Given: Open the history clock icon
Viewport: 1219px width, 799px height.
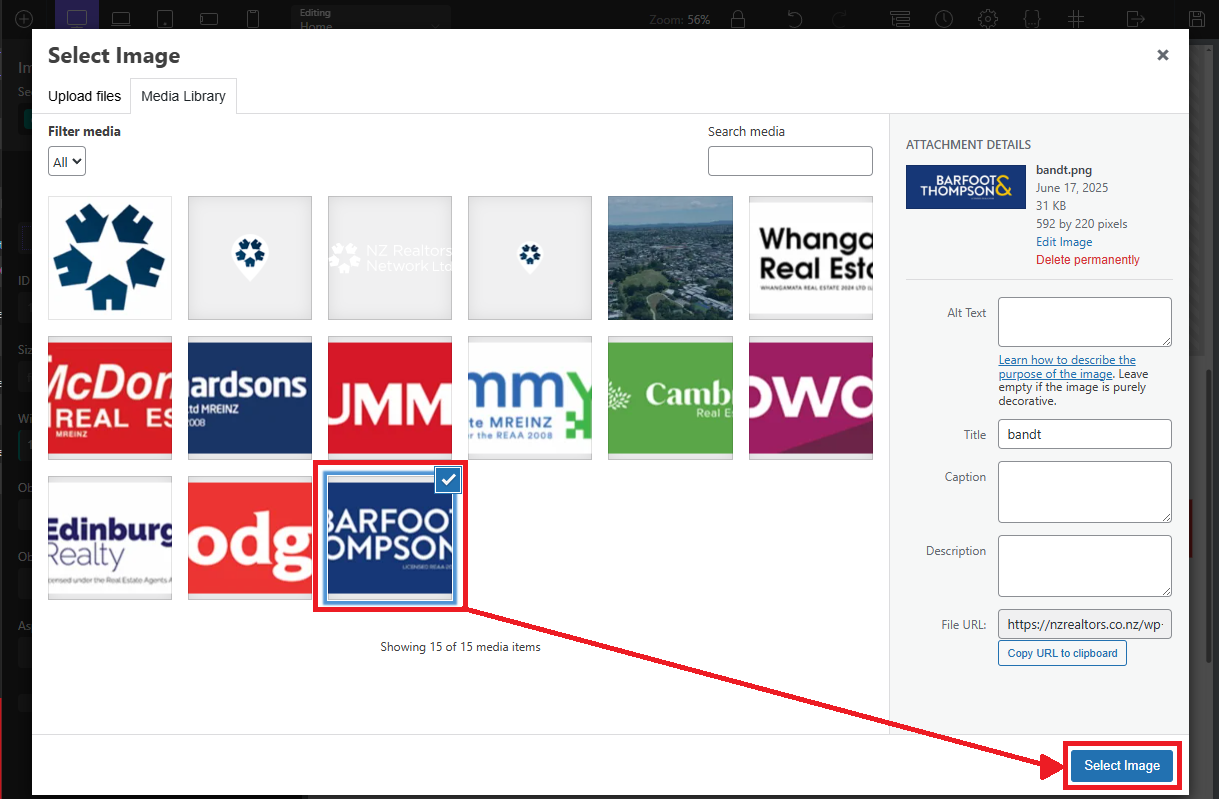Looking at the screenshot, I should 944,19.
